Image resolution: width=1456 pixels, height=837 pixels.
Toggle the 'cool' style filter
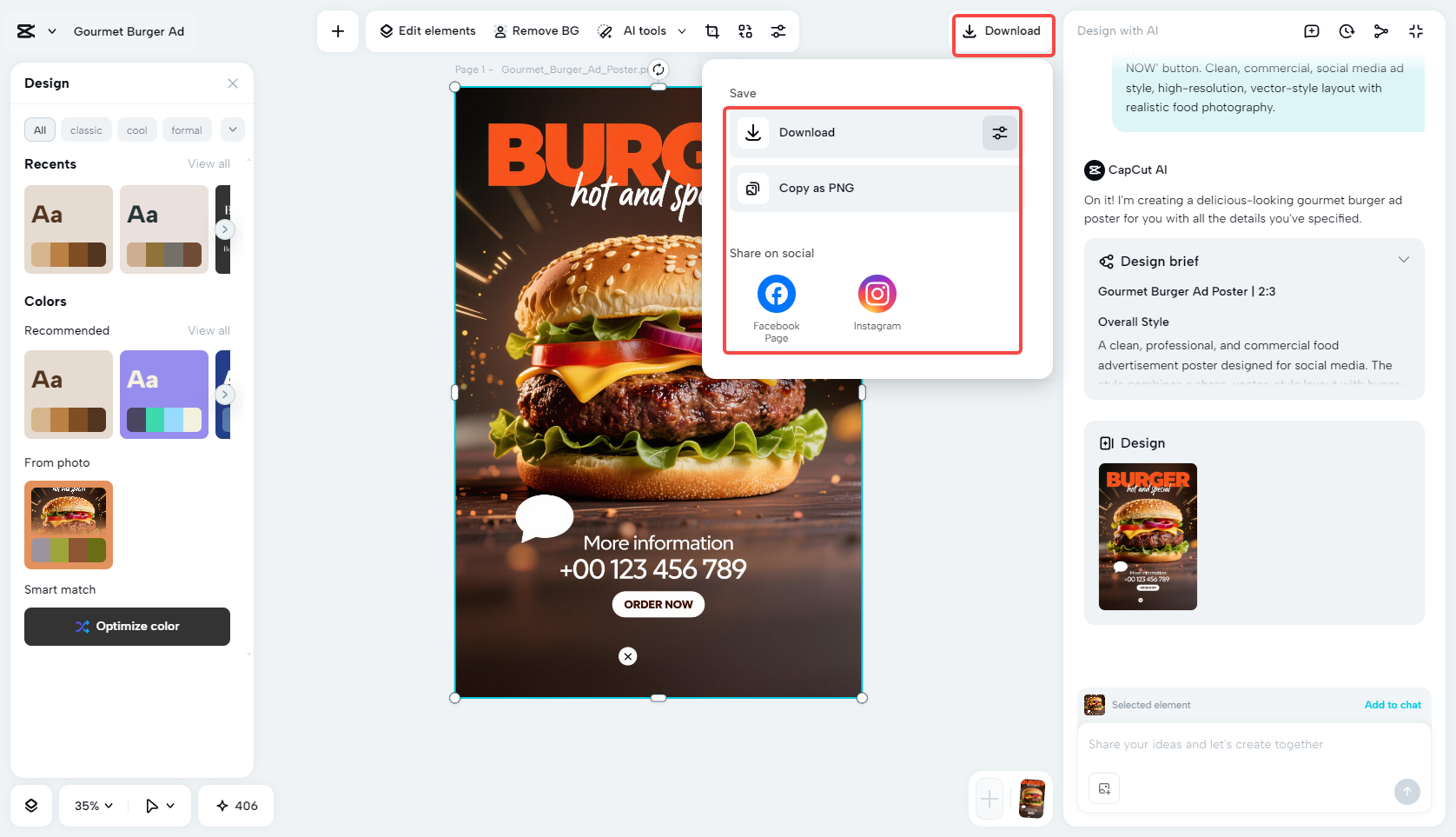pos(136,130)
